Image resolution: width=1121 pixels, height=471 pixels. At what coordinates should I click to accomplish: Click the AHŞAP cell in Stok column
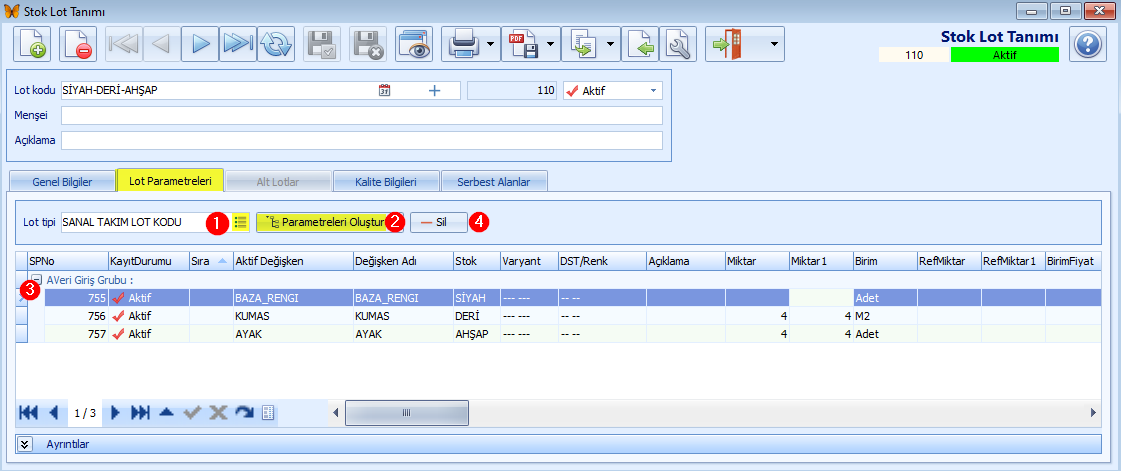(476, 334)
